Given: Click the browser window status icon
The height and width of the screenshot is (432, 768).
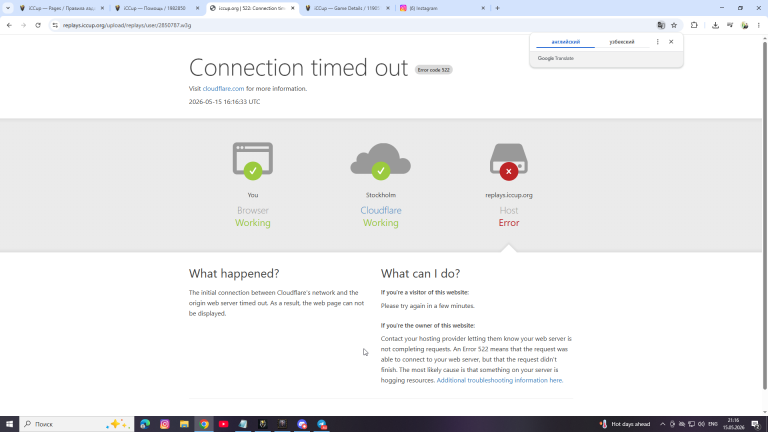Looking at the screenshot, I should coord(253,161).
